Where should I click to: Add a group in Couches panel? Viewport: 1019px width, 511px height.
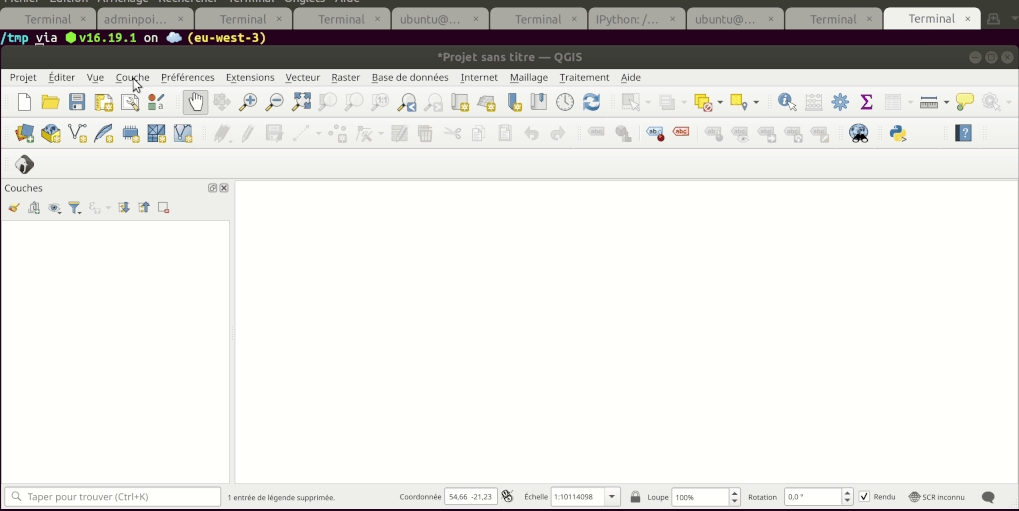(x=34, y=208)
